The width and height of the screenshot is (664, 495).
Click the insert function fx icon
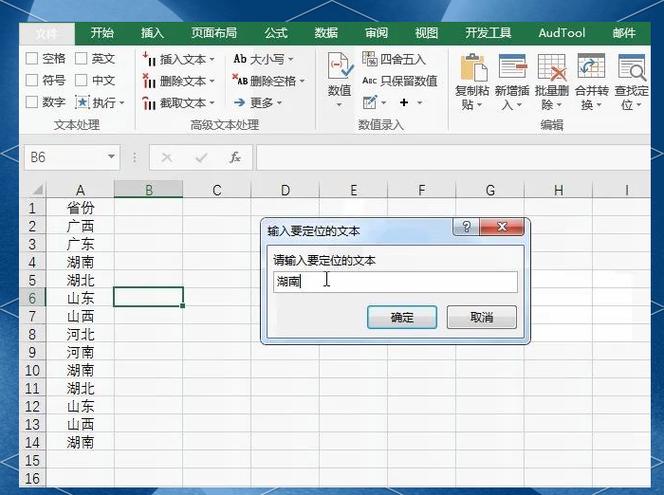click(x=235, y=158)
